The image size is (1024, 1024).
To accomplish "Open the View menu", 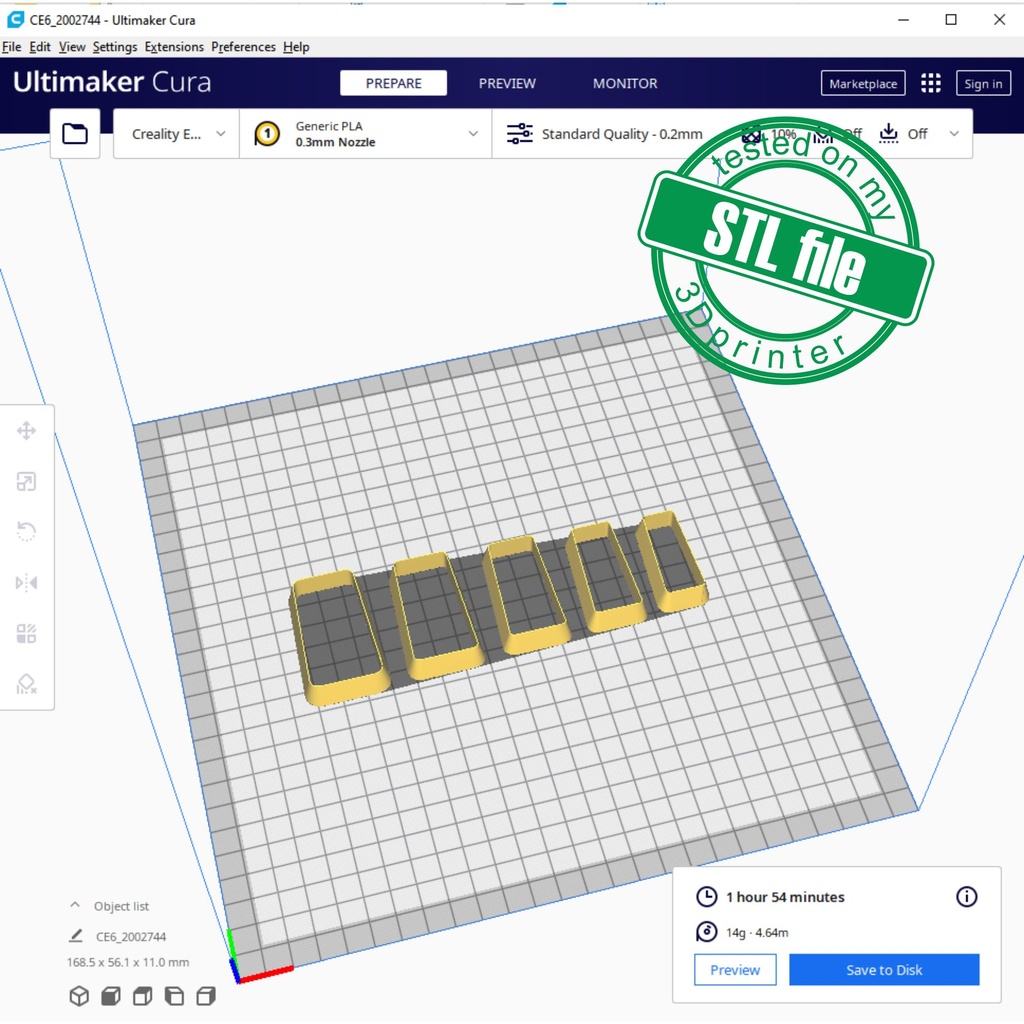I will pyautogui.click(x=72, y=47).
